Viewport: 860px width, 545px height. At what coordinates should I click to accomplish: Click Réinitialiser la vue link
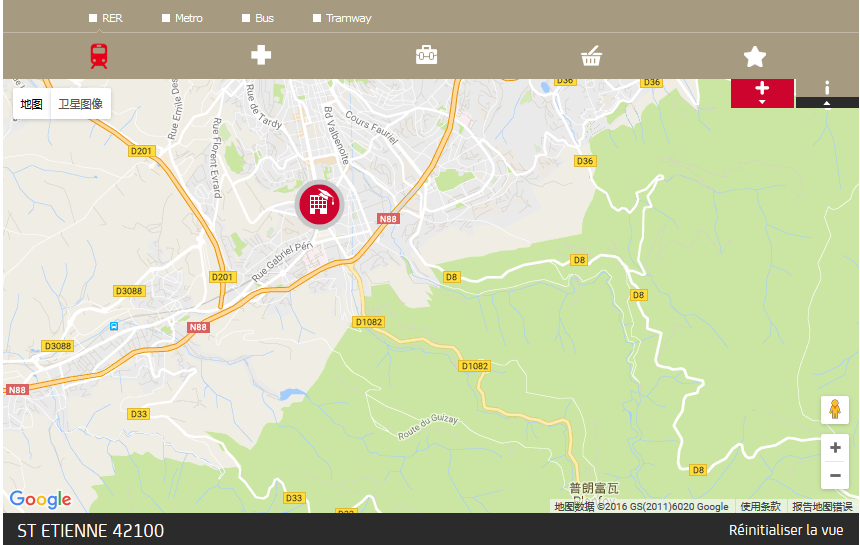pos(786,530)
